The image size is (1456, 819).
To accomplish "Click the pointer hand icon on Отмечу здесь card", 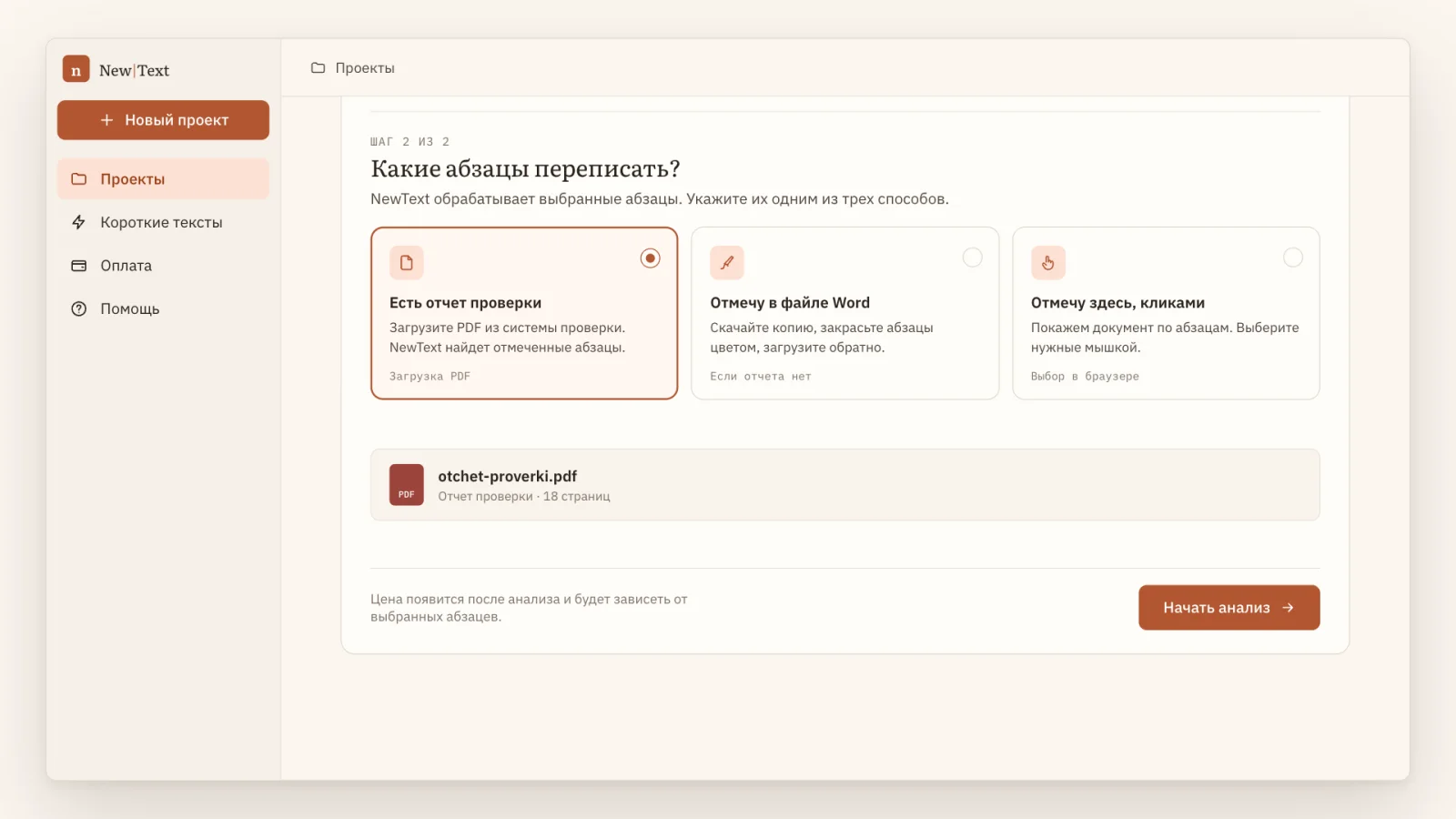I will 1048,263.
